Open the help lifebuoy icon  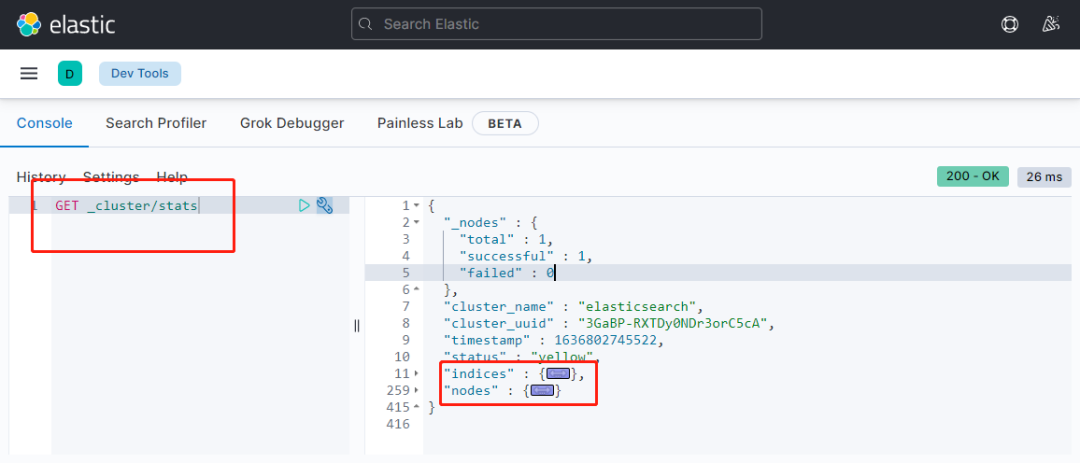coord(1010,25)
